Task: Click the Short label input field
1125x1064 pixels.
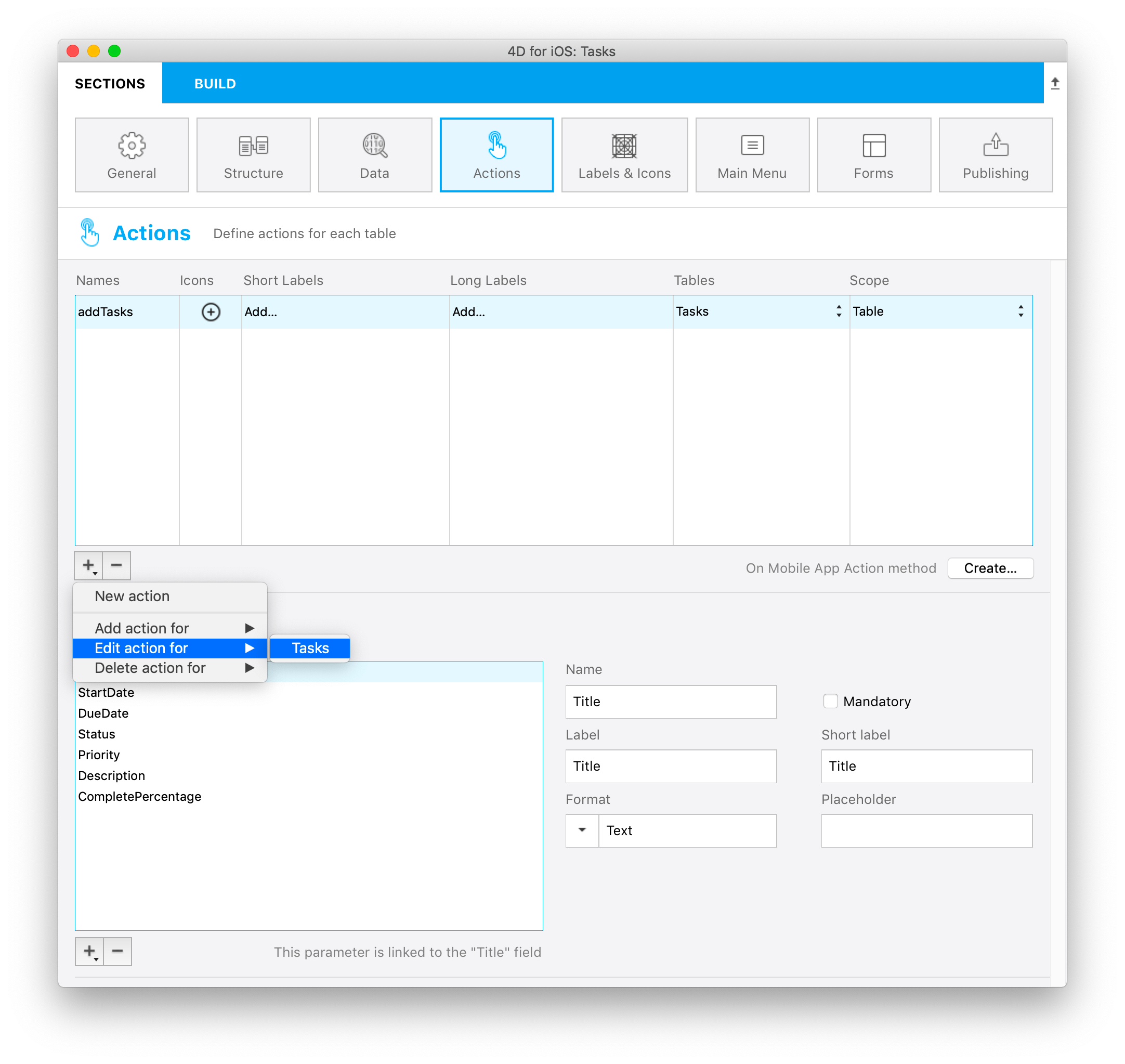Action: pos(926,766)
